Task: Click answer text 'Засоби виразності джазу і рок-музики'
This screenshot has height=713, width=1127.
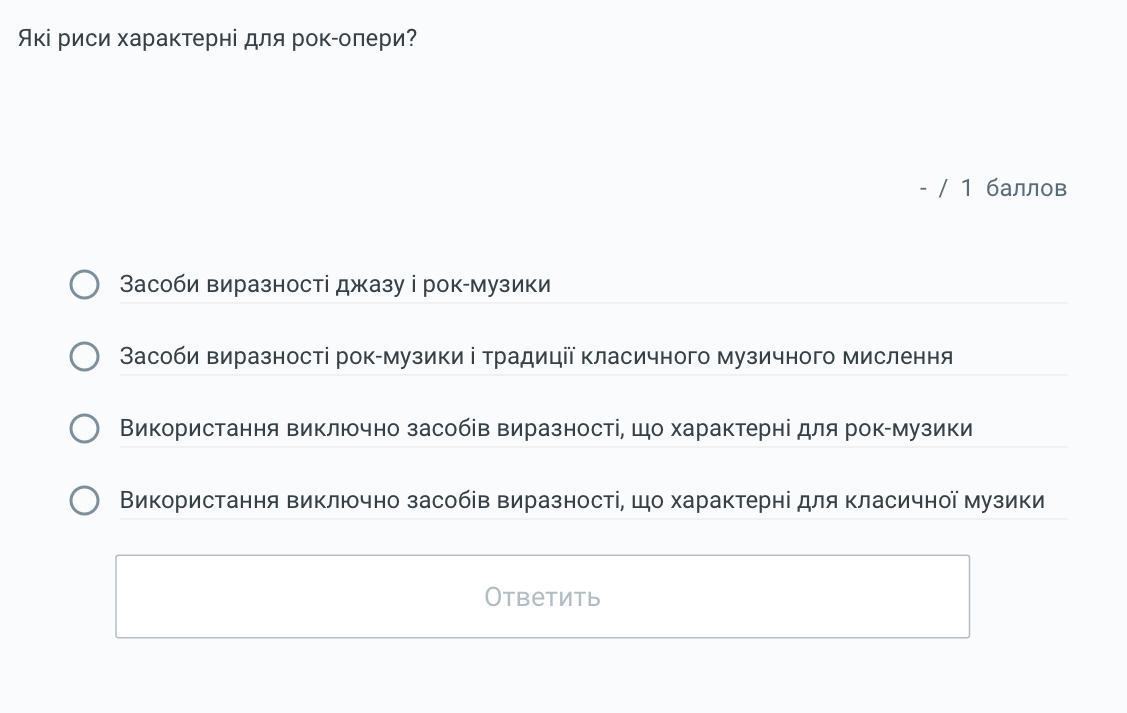Action: point(335,285)
